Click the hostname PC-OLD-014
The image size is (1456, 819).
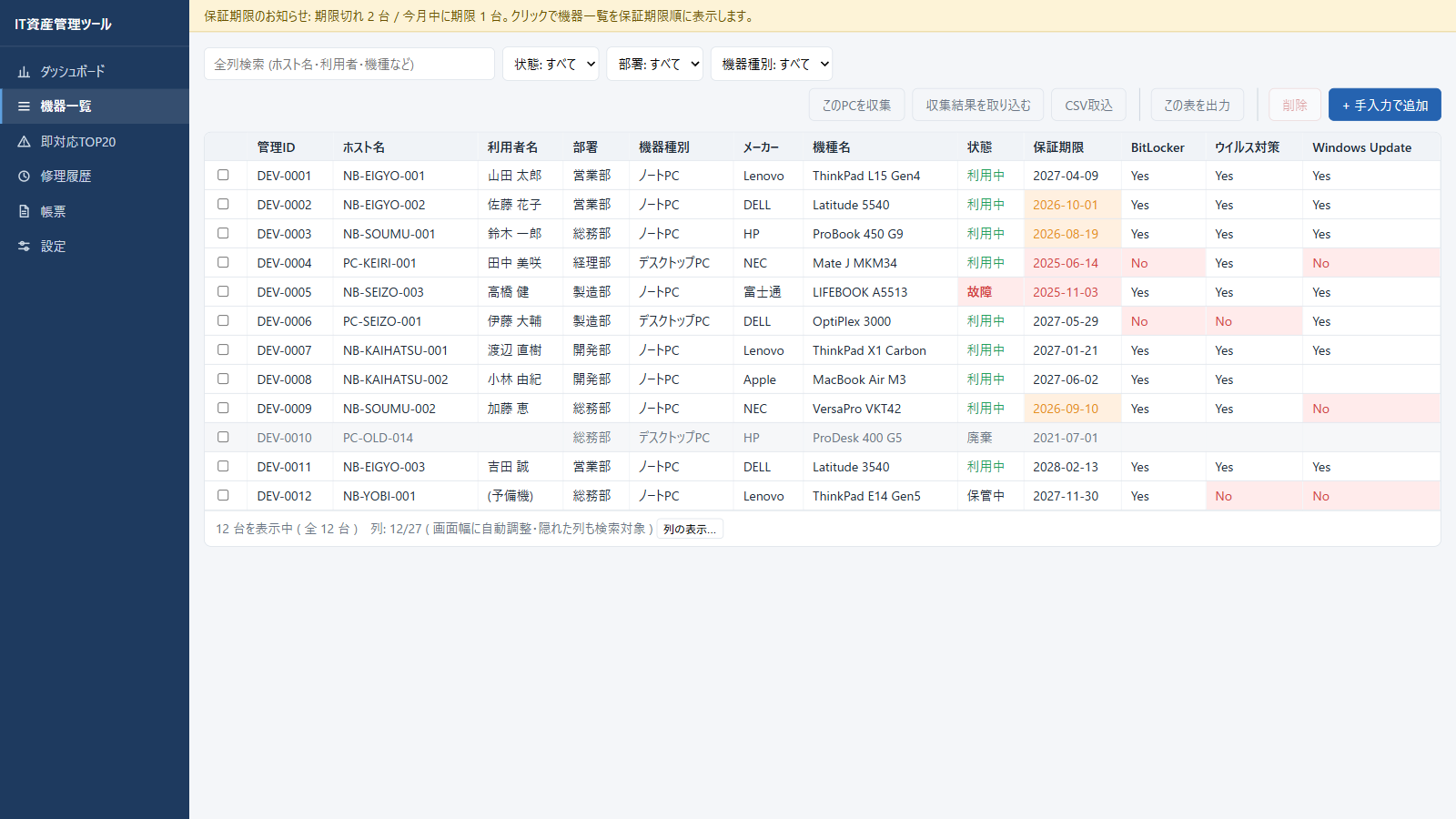(378, 438)
